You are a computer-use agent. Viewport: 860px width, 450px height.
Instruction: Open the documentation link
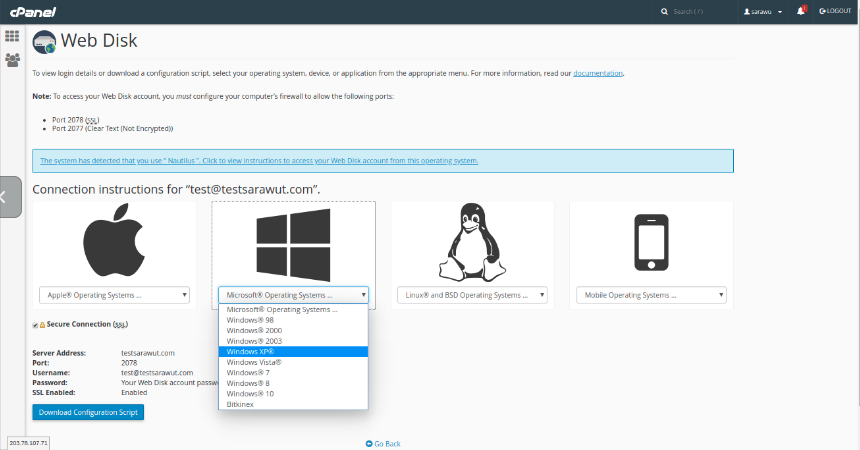[x=598, y=73]
